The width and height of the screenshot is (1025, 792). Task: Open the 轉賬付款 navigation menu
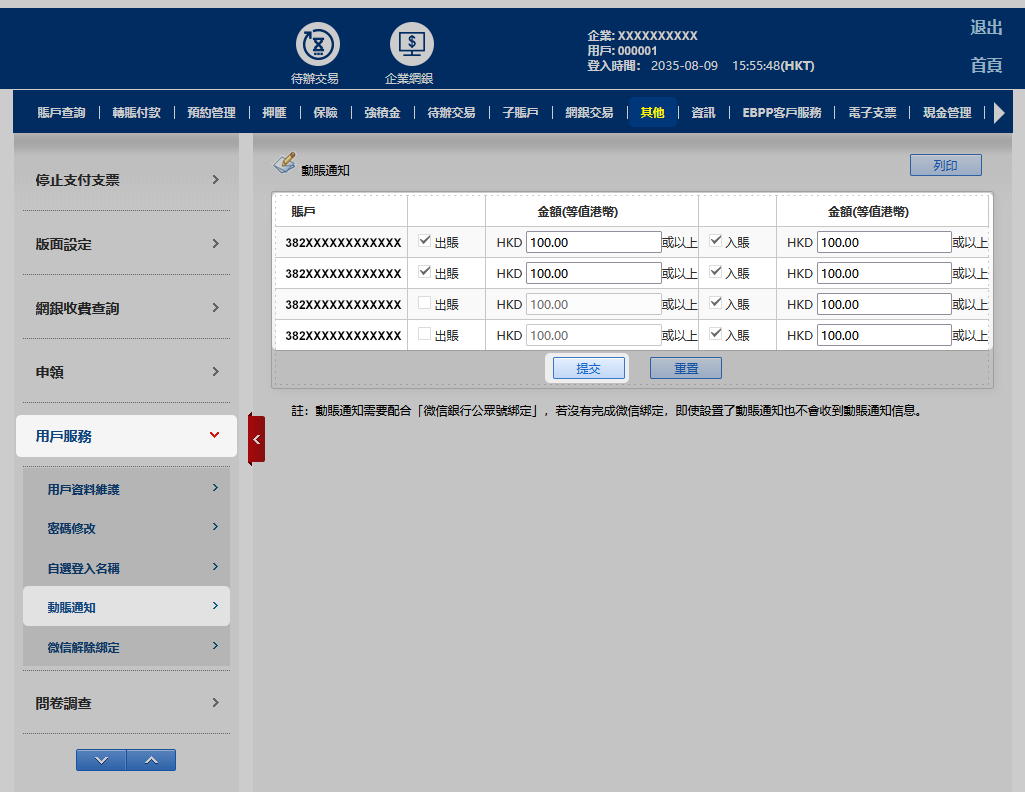point(136,113)
